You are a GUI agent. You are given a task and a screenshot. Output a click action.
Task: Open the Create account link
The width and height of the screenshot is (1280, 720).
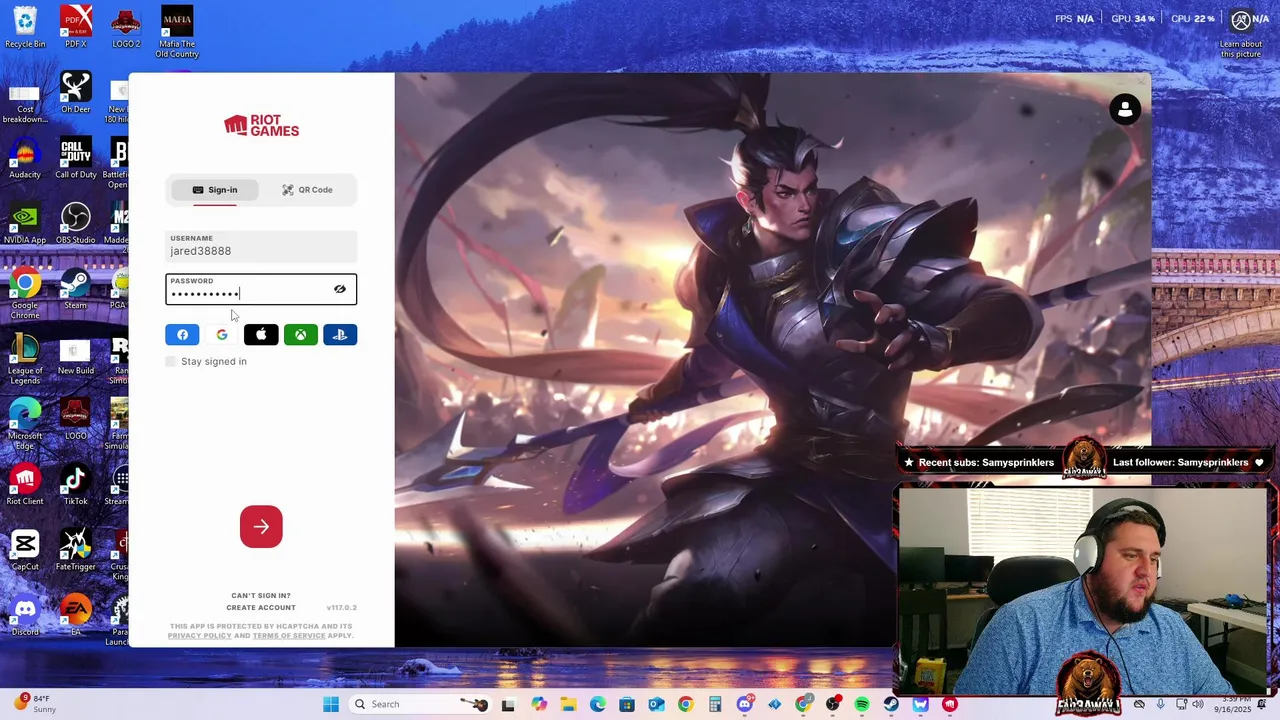261,608
